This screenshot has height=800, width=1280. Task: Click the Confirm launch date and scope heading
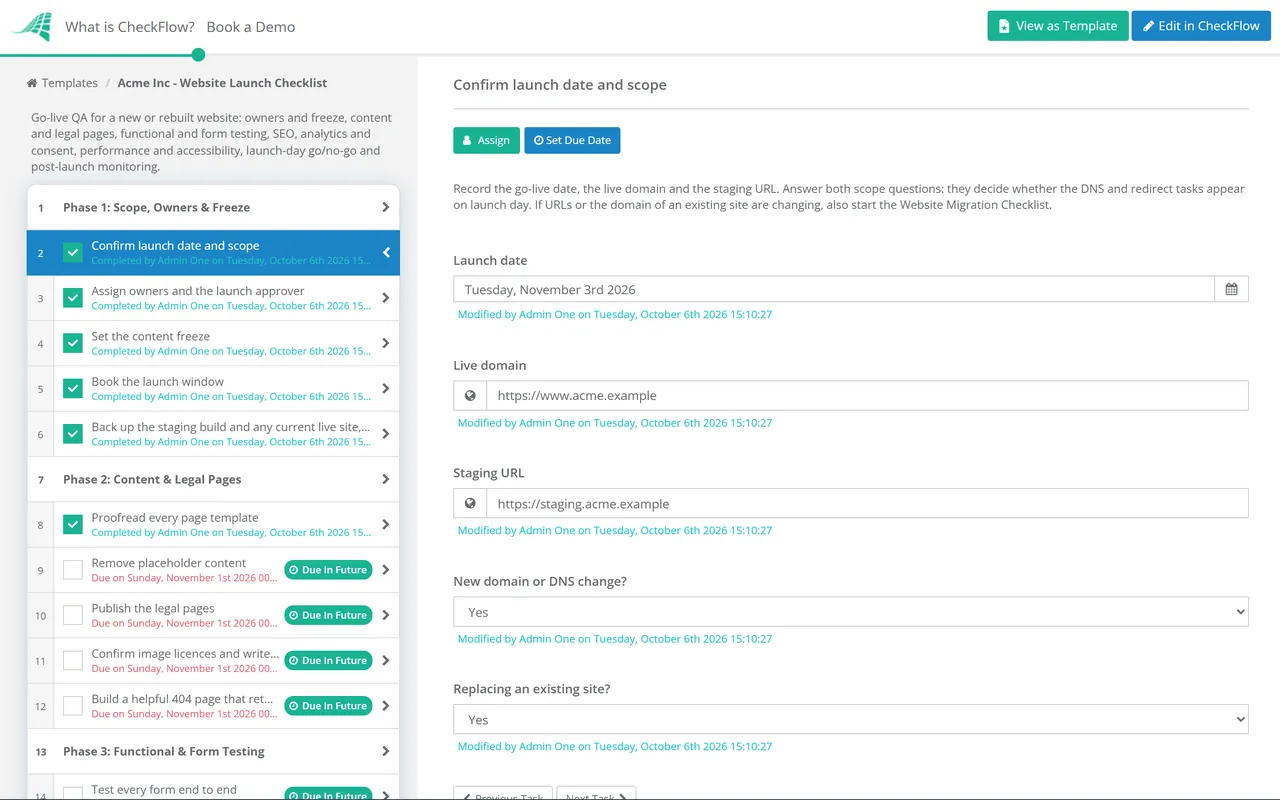click(x=560, y=85)
